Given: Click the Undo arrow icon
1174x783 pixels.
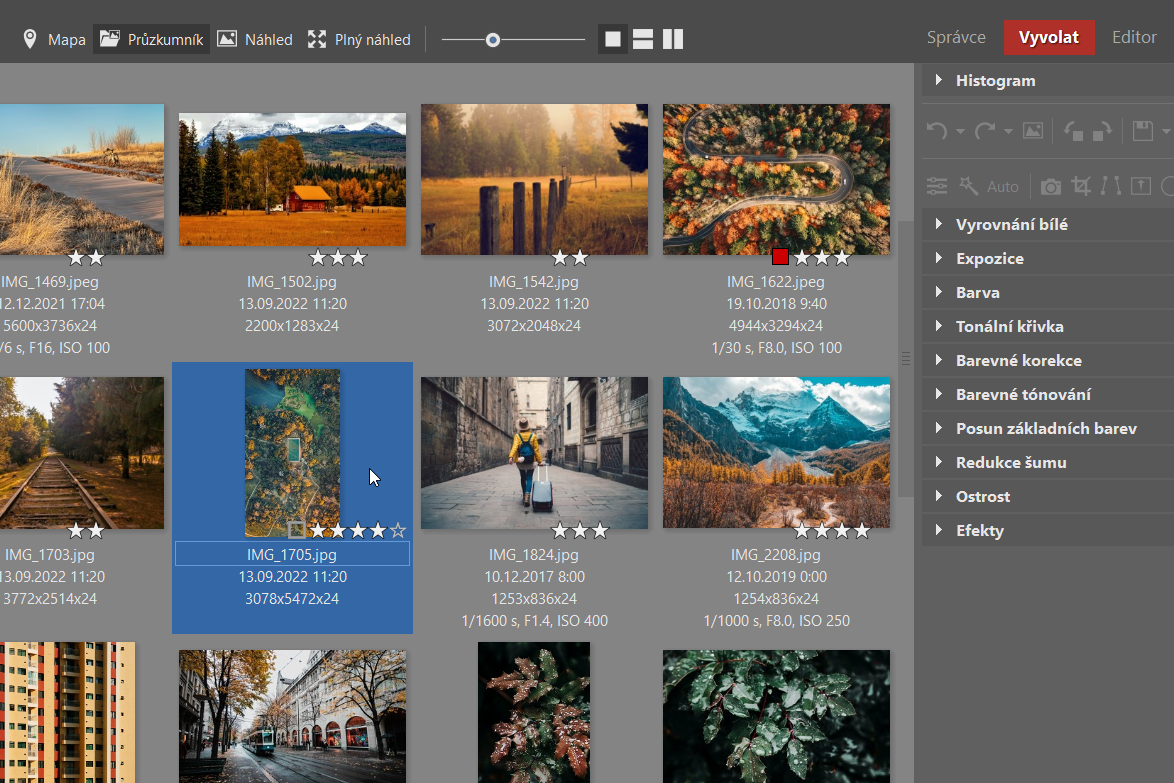Looking at the screenshot, I should point(937,131).
